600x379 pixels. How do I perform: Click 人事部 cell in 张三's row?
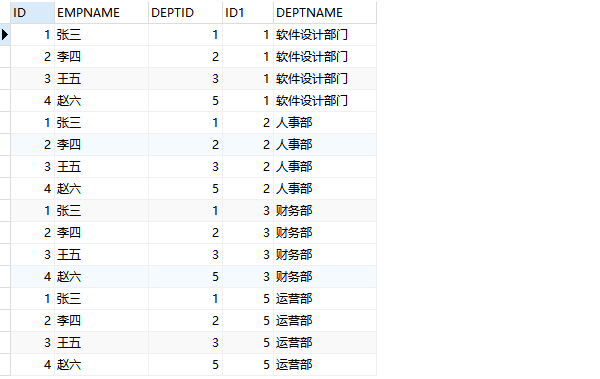pos(325,123)
